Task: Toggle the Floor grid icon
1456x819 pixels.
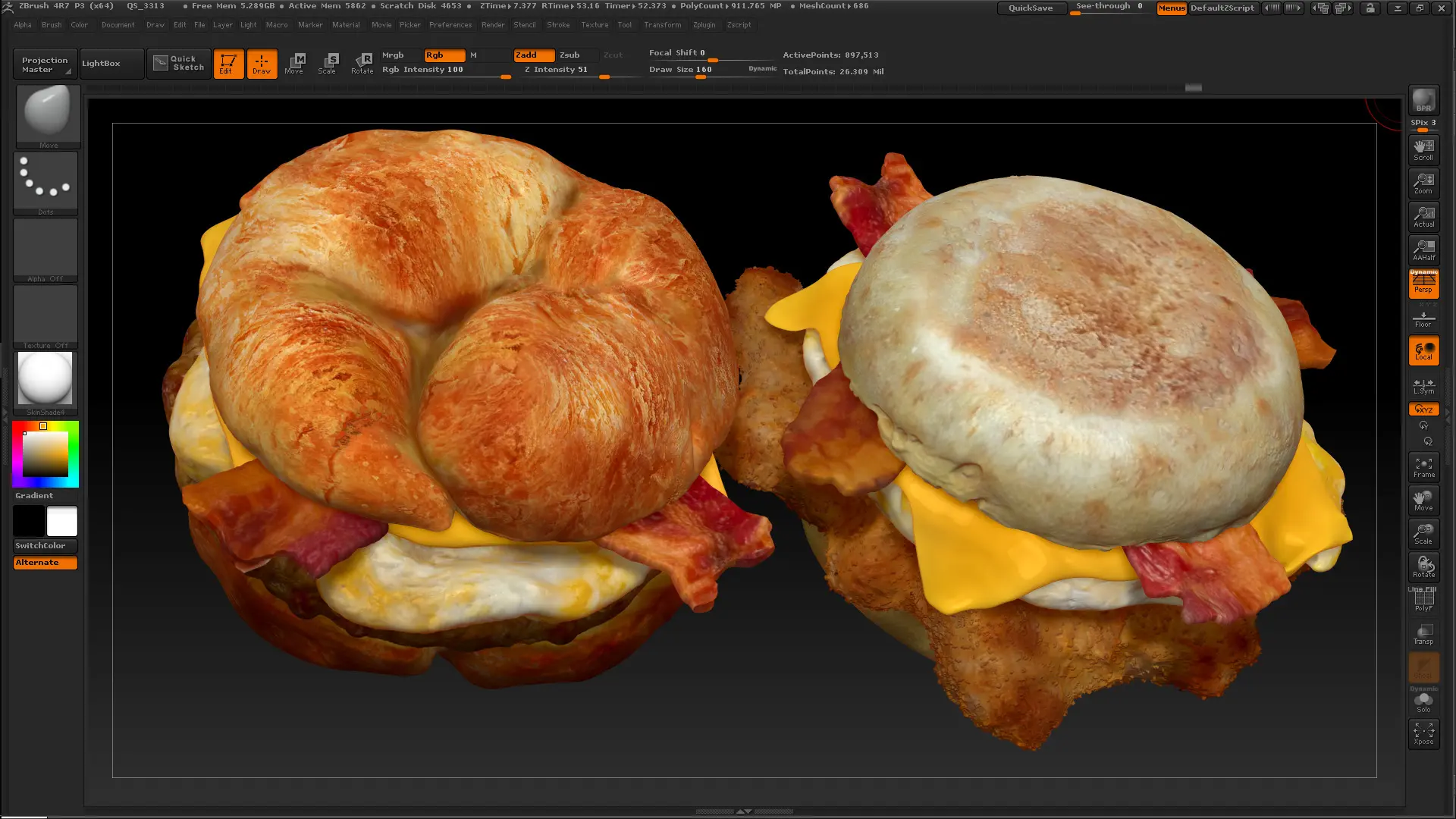Action: tap(1423, 318)
